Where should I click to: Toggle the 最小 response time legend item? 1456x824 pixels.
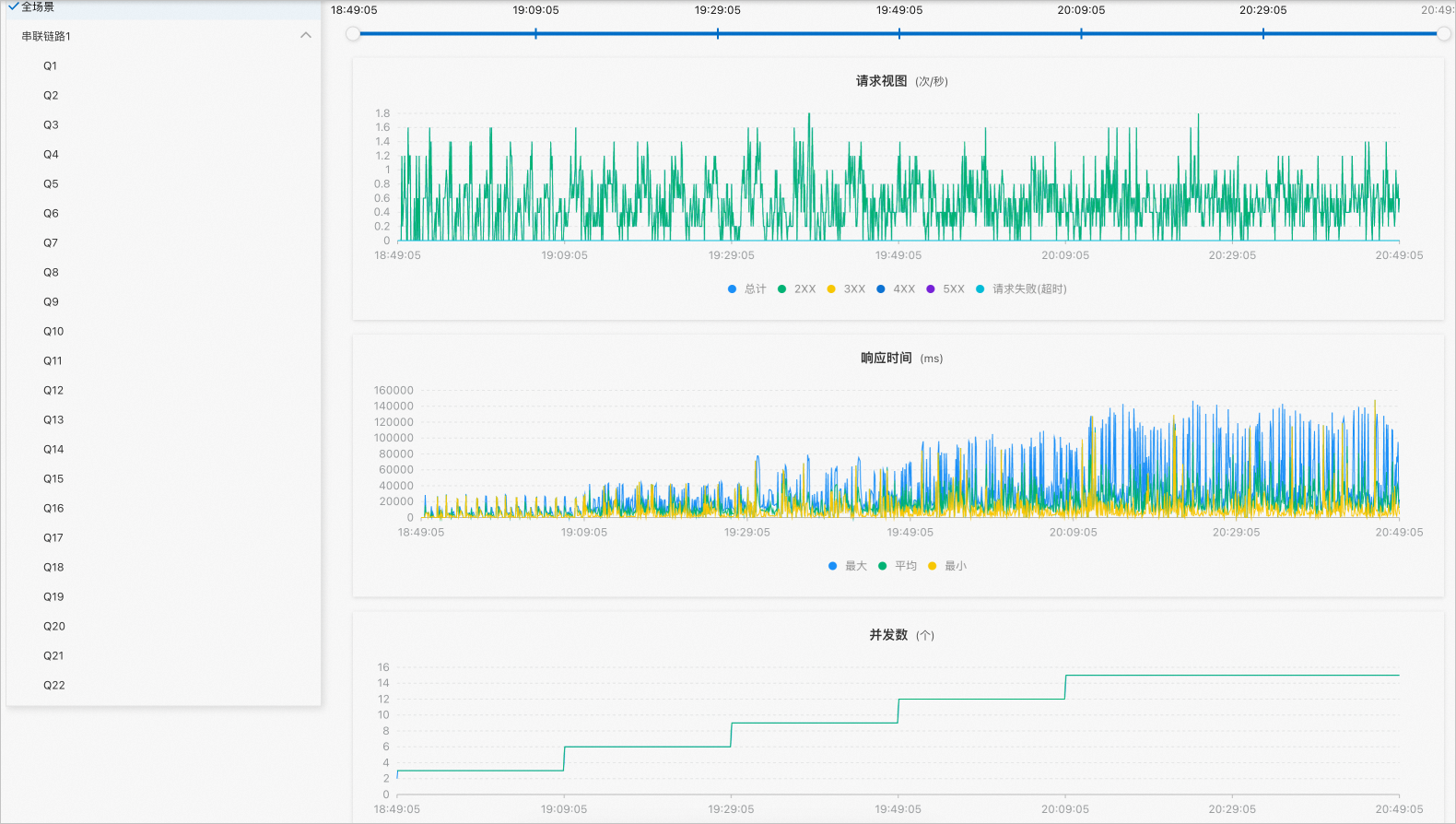(947, 566)
